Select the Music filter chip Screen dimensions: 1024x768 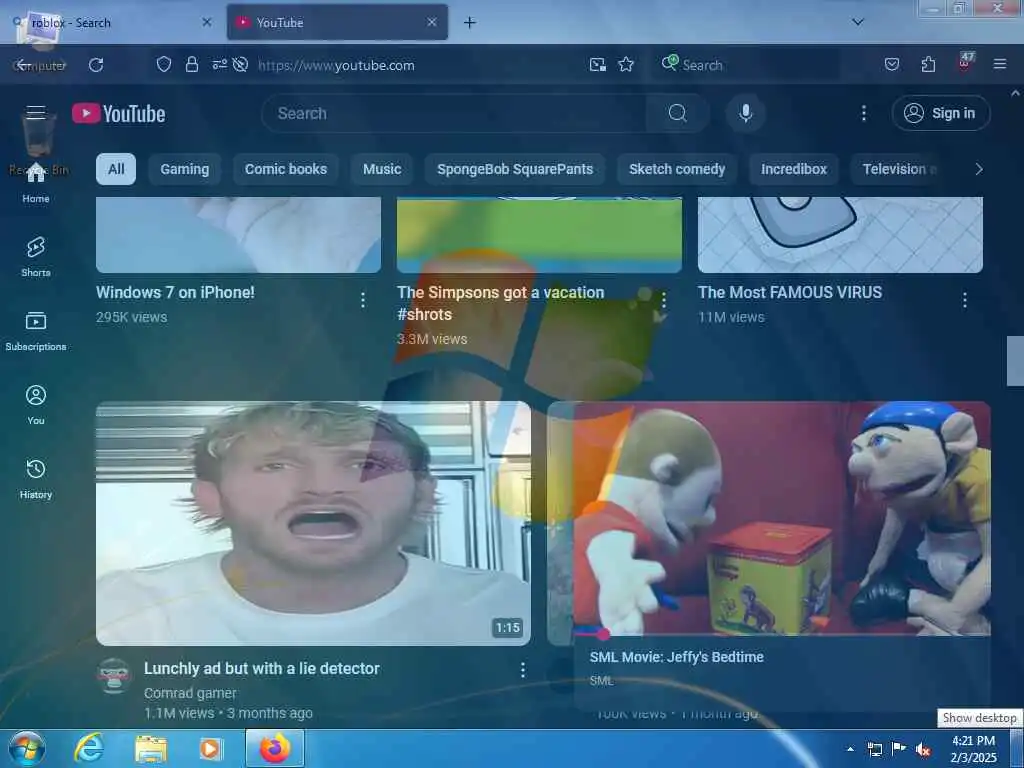(382, 169)
